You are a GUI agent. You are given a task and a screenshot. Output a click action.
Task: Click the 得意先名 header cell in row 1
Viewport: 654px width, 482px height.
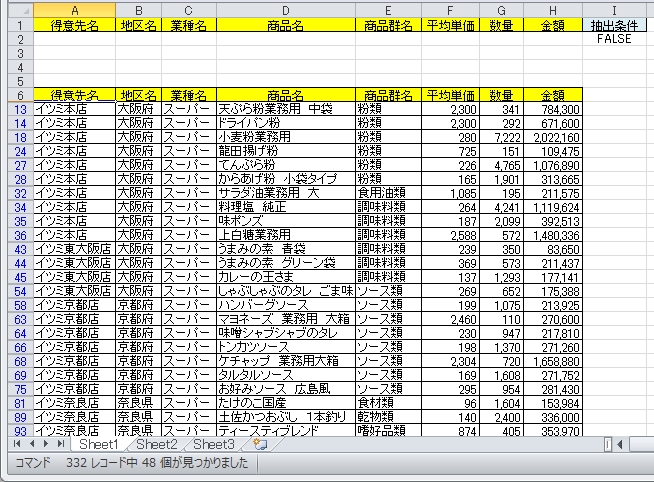tap(74, 25)
